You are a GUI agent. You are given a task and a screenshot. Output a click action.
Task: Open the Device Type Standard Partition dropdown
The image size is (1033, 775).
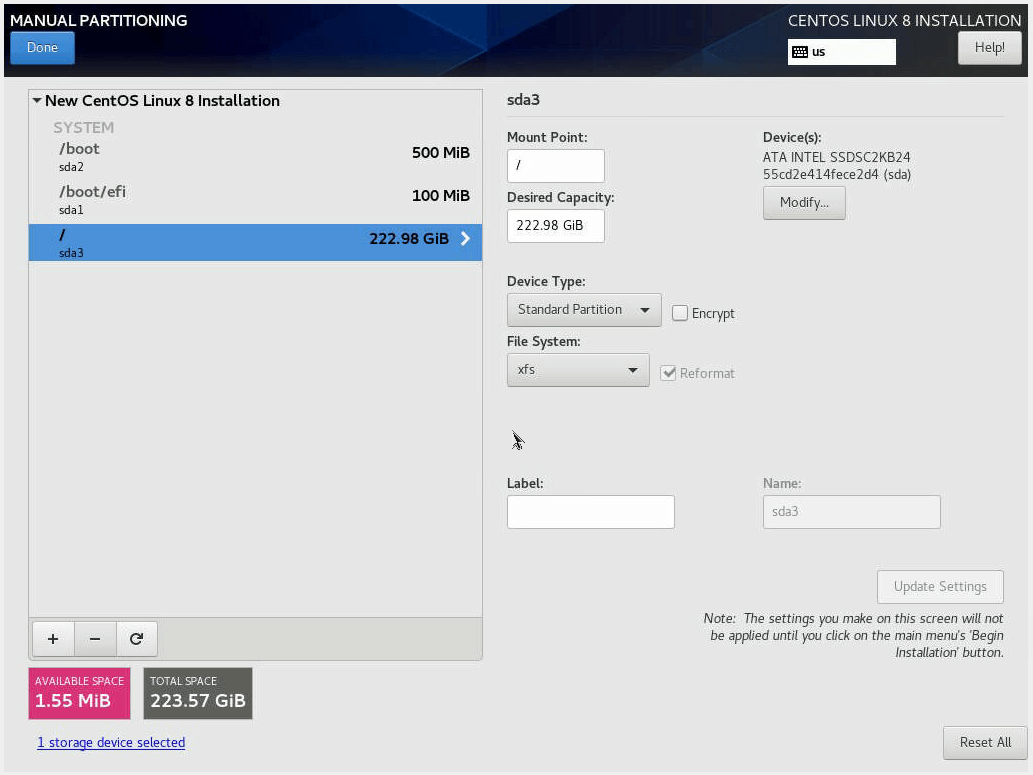(584, 310)
